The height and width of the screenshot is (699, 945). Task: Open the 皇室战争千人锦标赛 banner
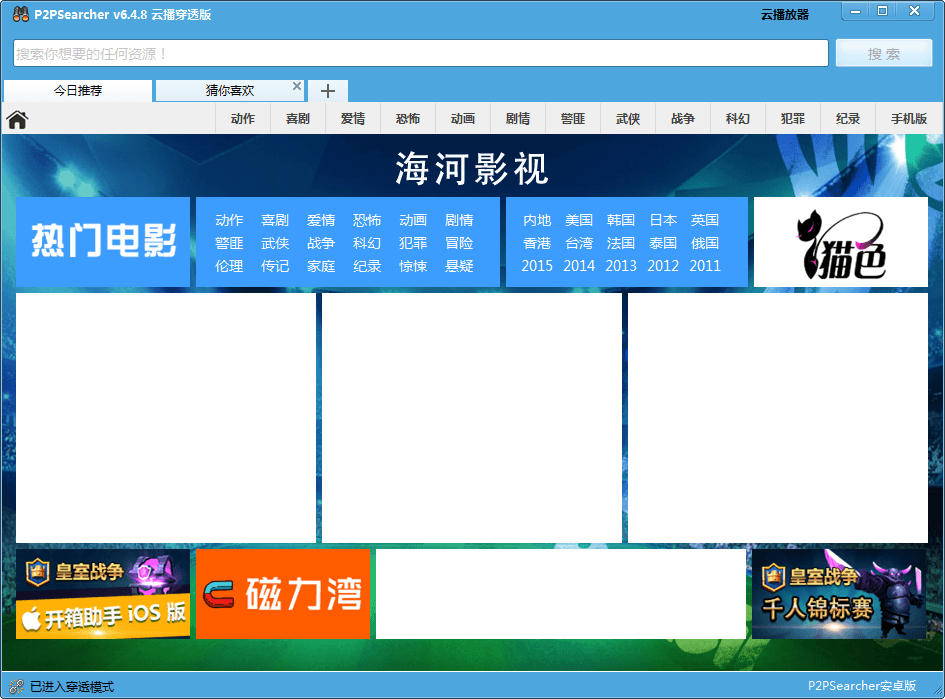pyautogui.click(x=838, y=594)
